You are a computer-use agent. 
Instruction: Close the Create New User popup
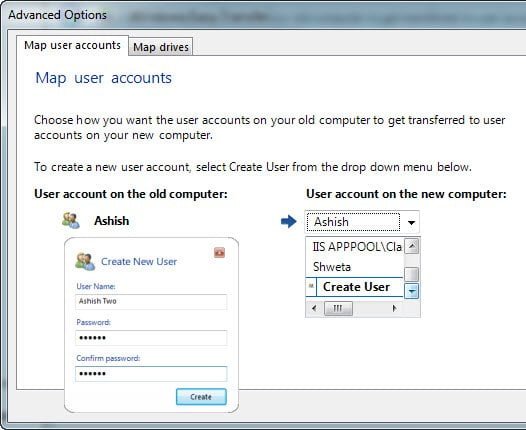(220, 252)
